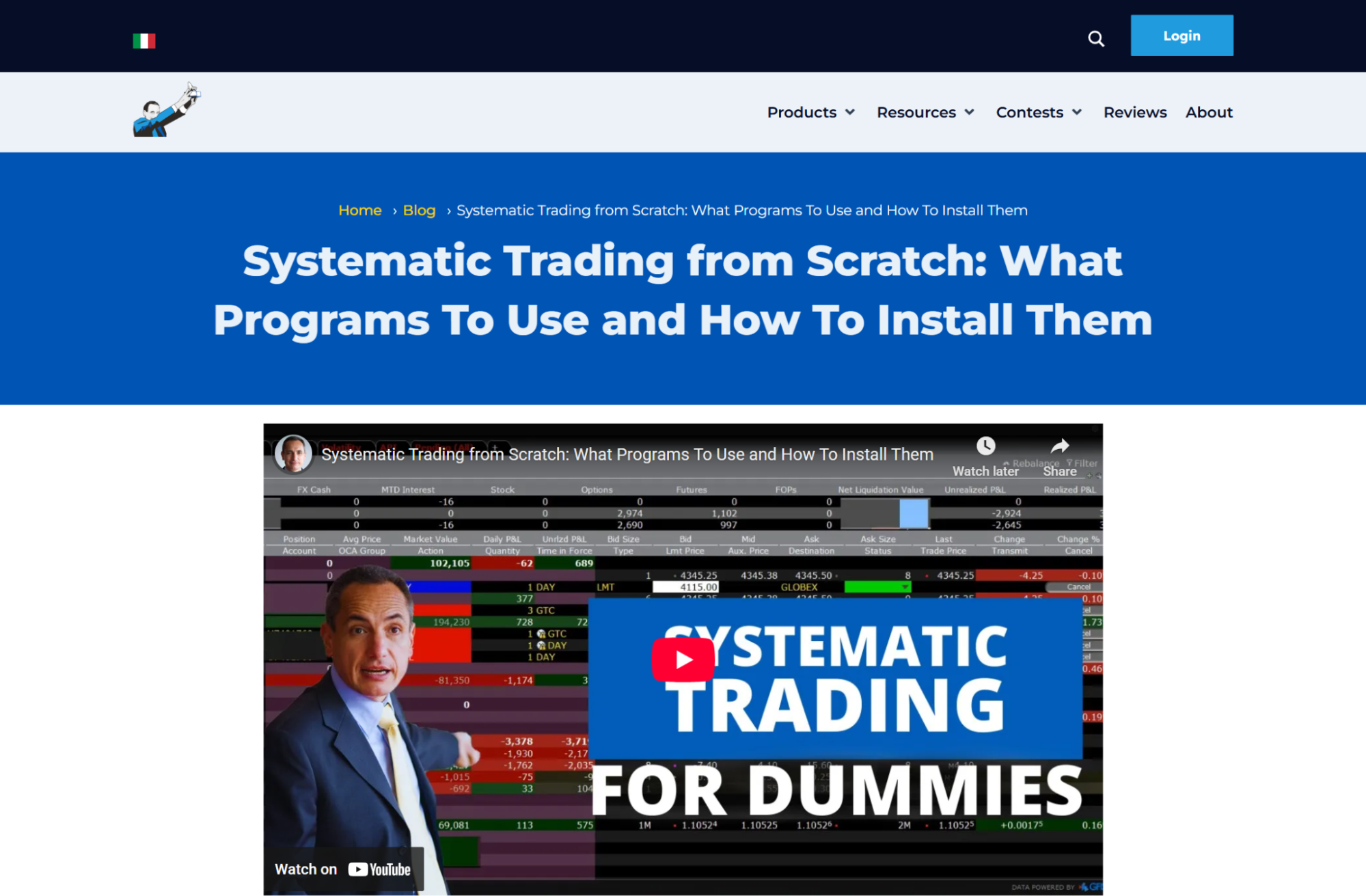Click the Products menu label

[x=802, y=112]
